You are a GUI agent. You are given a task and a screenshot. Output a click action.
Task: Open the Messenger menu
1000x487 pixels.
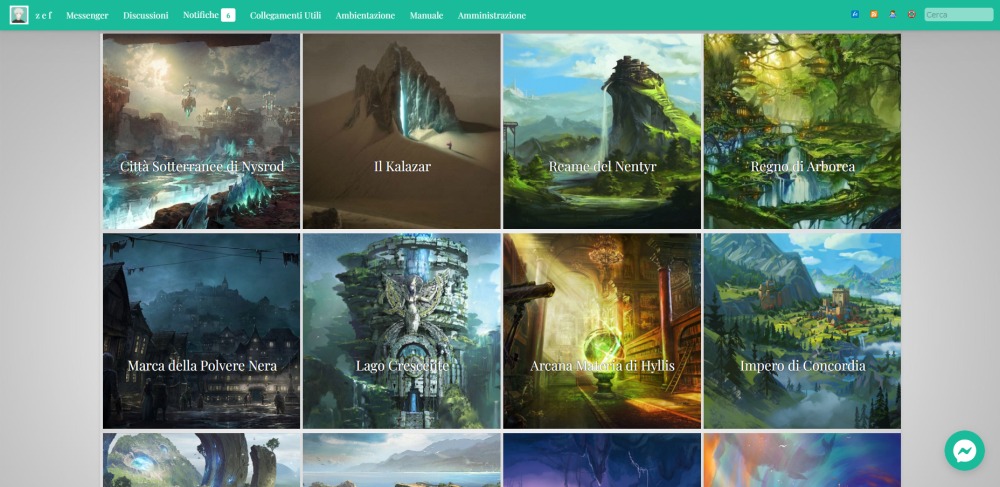point(87,15)
